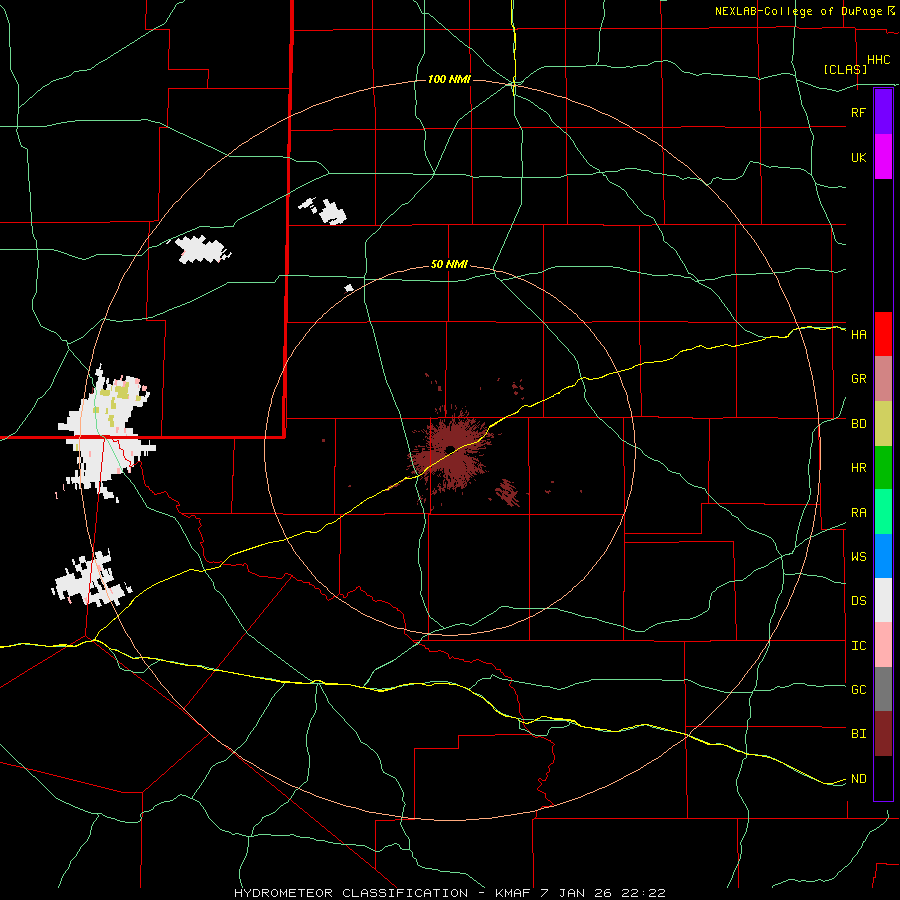Select the GC gray legend swatch
Viewport: 900px width, 900px height.
point(883,689)
